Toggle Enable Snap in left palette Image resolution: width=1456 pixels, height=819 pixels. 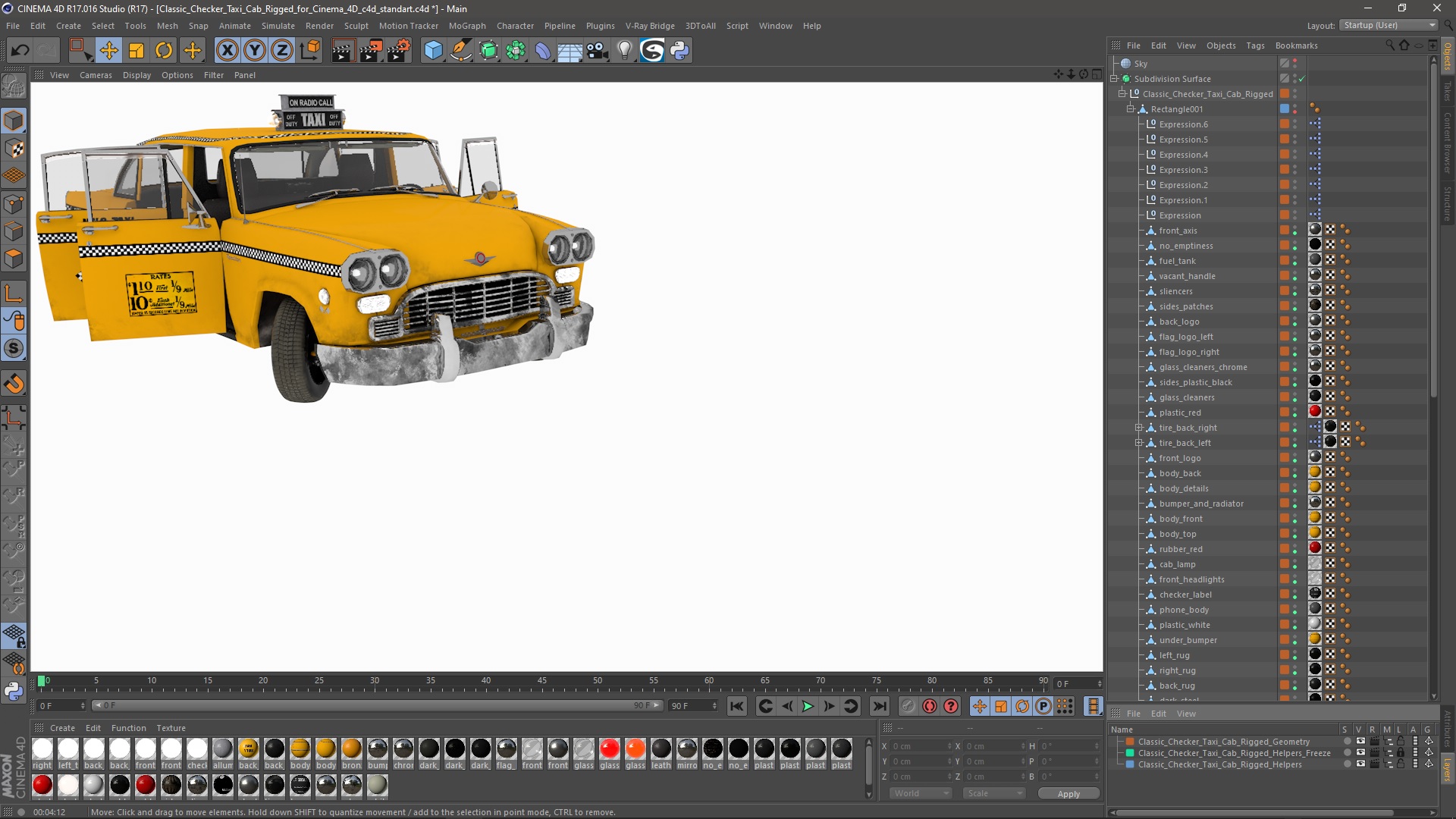pyautogui.click(x=14, y=349)
